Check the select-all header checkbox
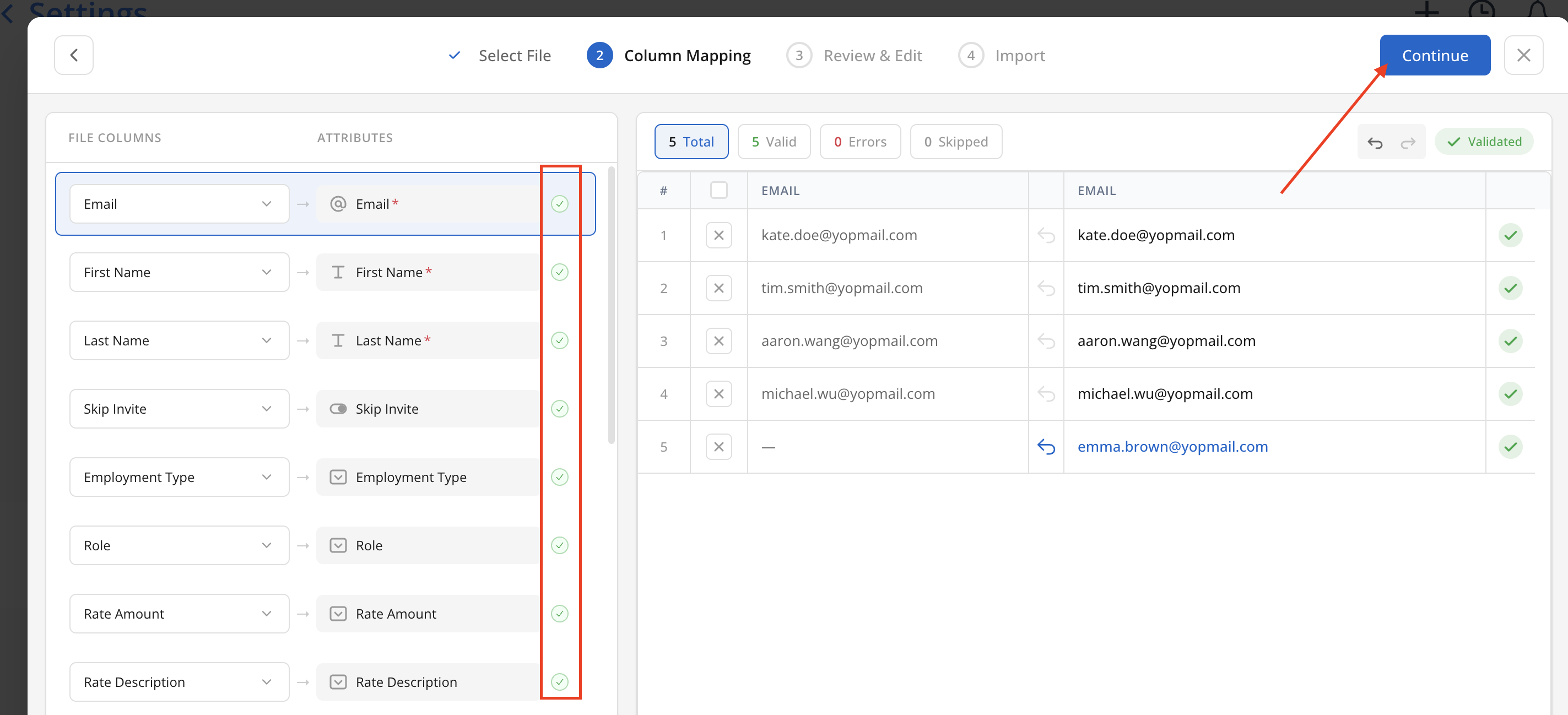 point(718,191)
